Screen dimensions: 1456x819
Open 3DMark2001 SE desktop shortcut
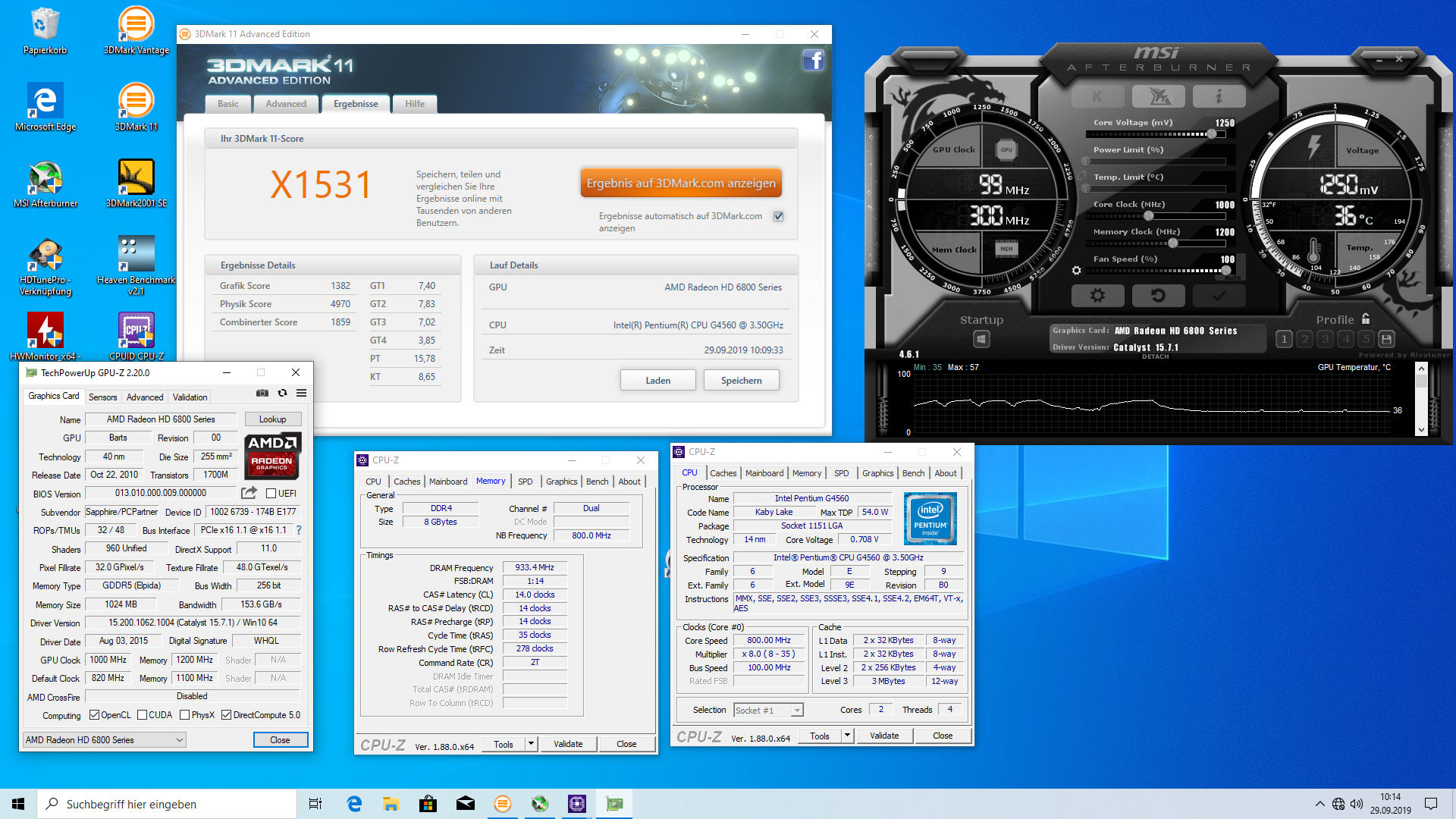click(136, 184)
